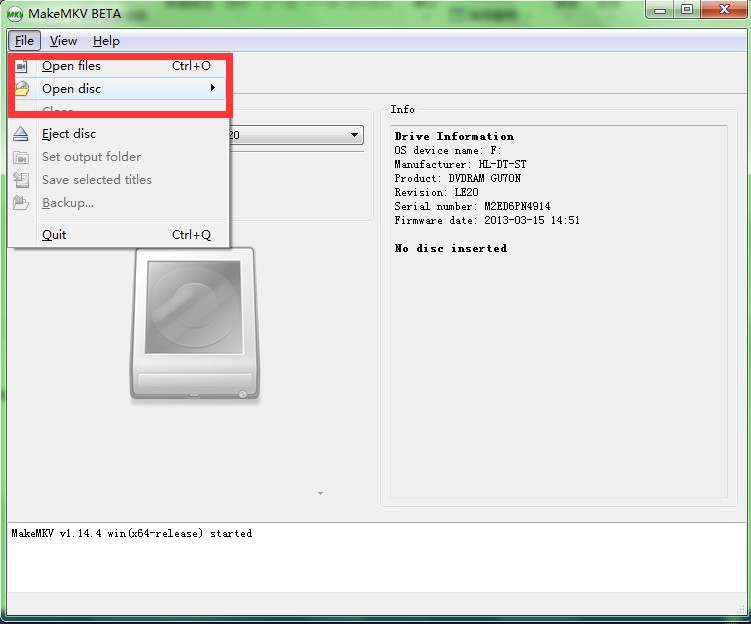
Task: Click 'Revision: LE20' line
Action: (x=436, y=192)
